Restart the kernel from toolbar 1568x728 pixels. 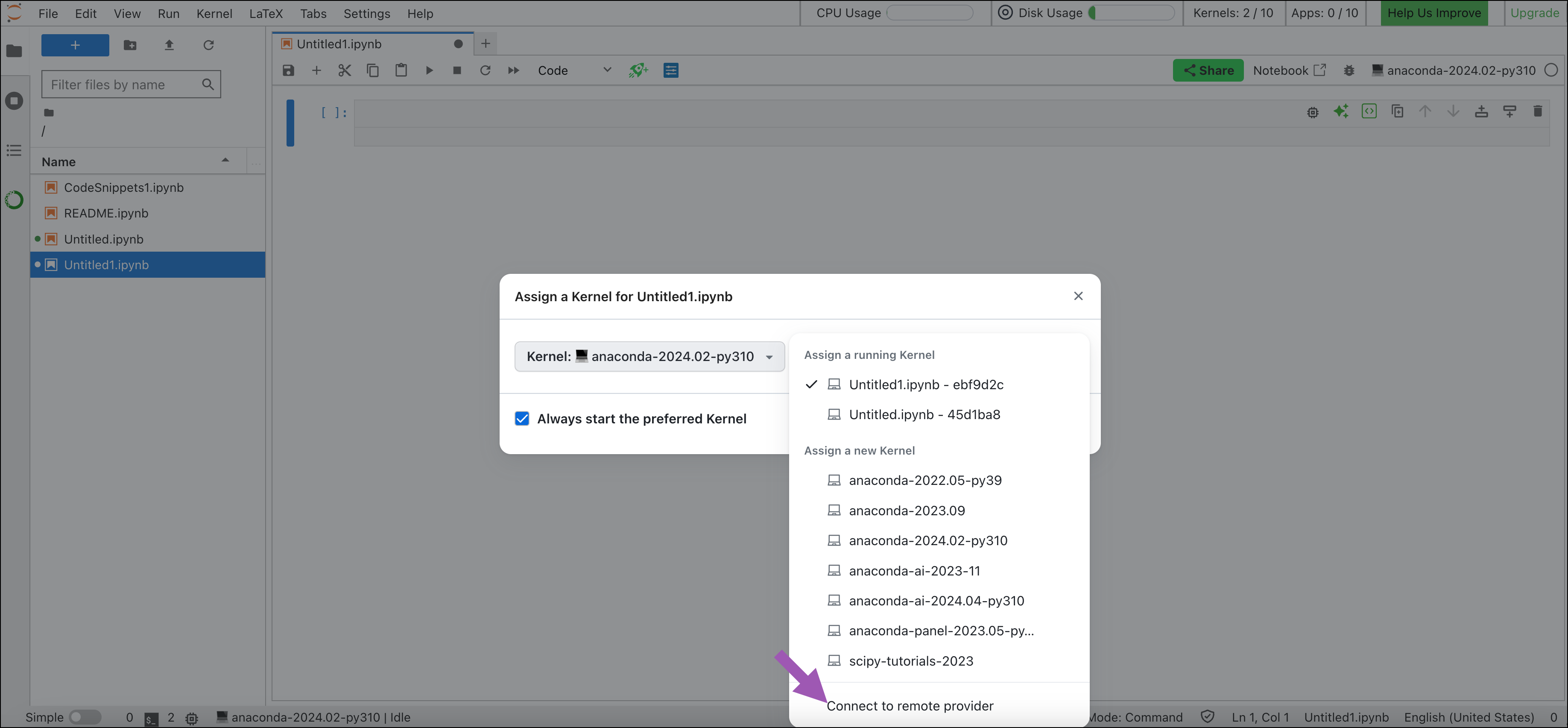[485, 70]
